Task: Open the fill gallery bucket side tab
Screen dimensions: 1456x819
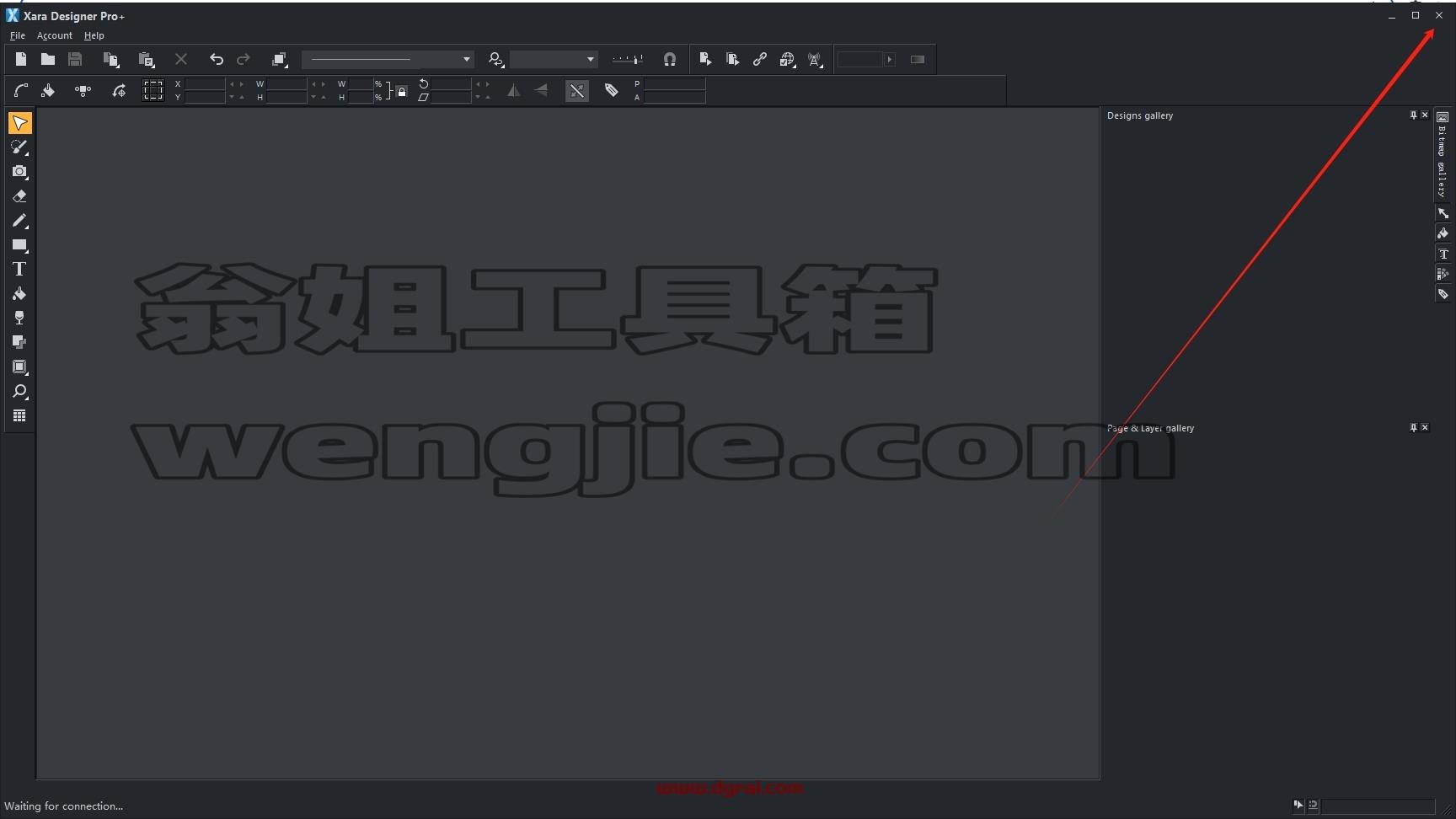Action: pyautogui.click(x=1443, y=234)
